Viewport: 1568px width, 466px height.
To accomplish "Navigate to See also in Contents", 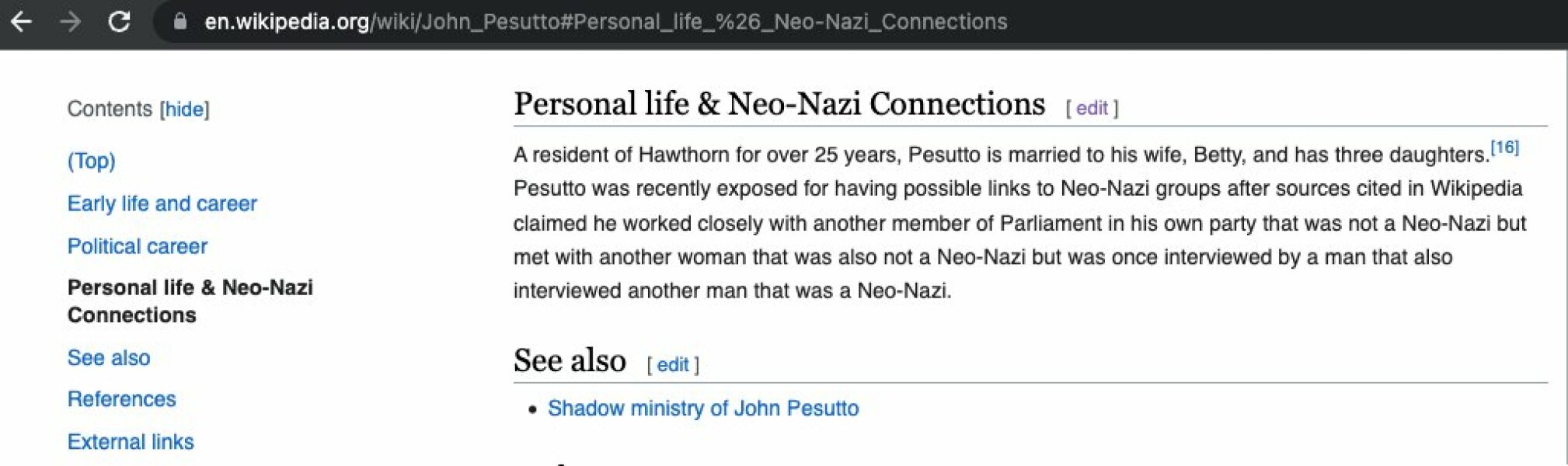I will coord(109,358).
